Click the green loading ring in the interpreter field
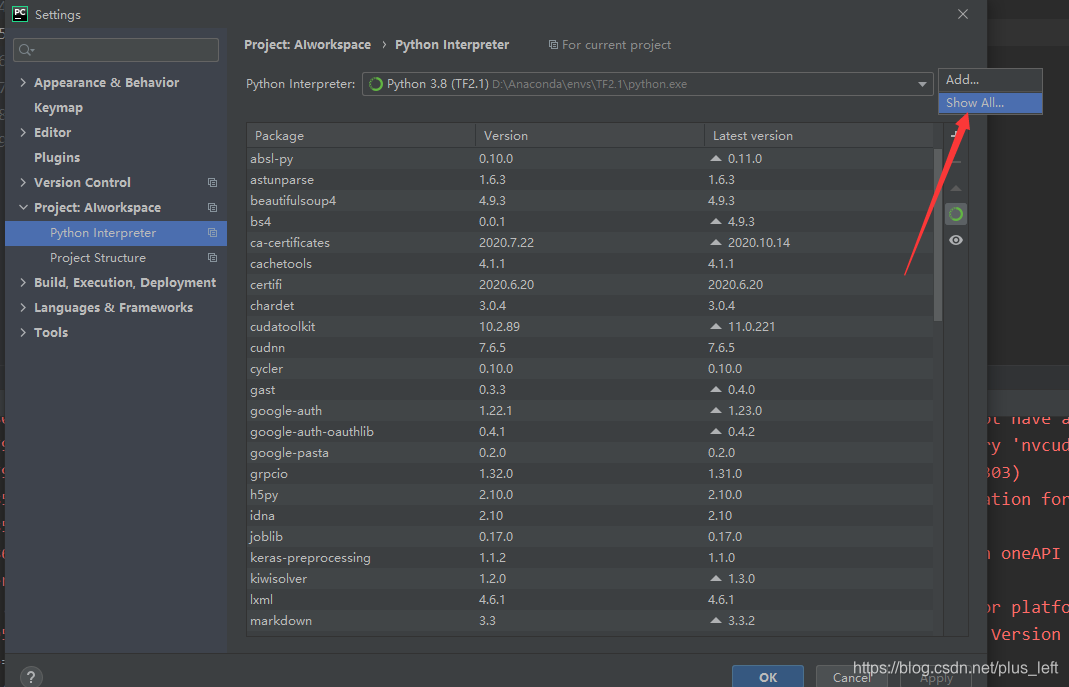This screenshot has width=1069, height=687. pos(376,84)
